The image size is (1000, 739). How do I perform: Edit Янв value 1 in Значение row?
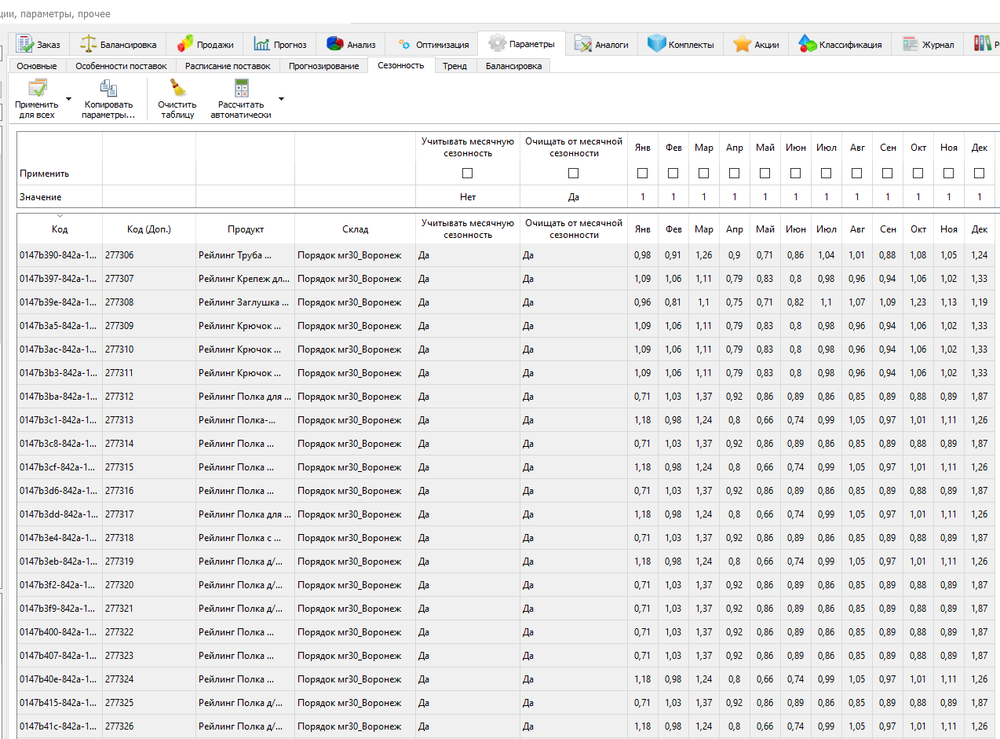pyautogui.click(x=642, y=197)
